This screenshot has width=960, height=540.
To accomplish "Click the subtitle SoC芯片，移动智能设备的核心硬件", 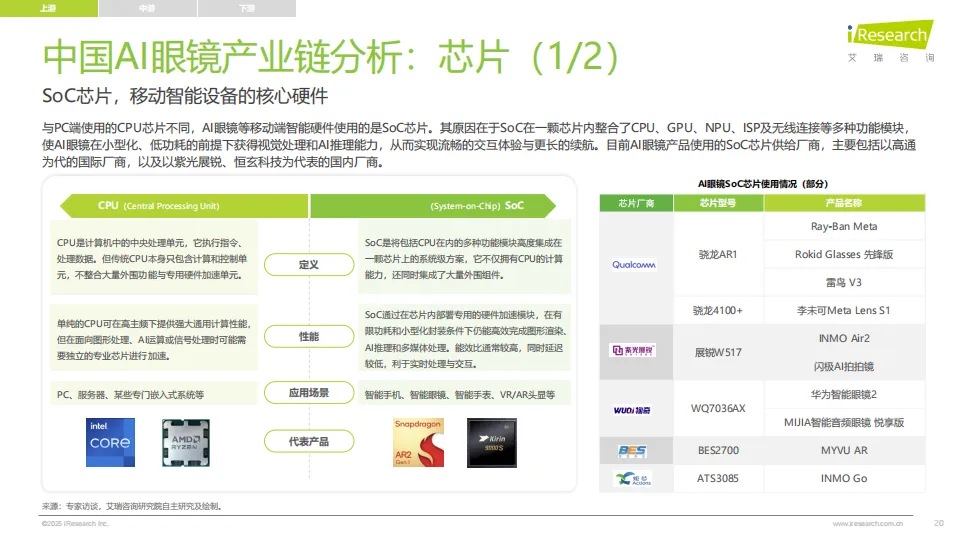I will point(185,96).
